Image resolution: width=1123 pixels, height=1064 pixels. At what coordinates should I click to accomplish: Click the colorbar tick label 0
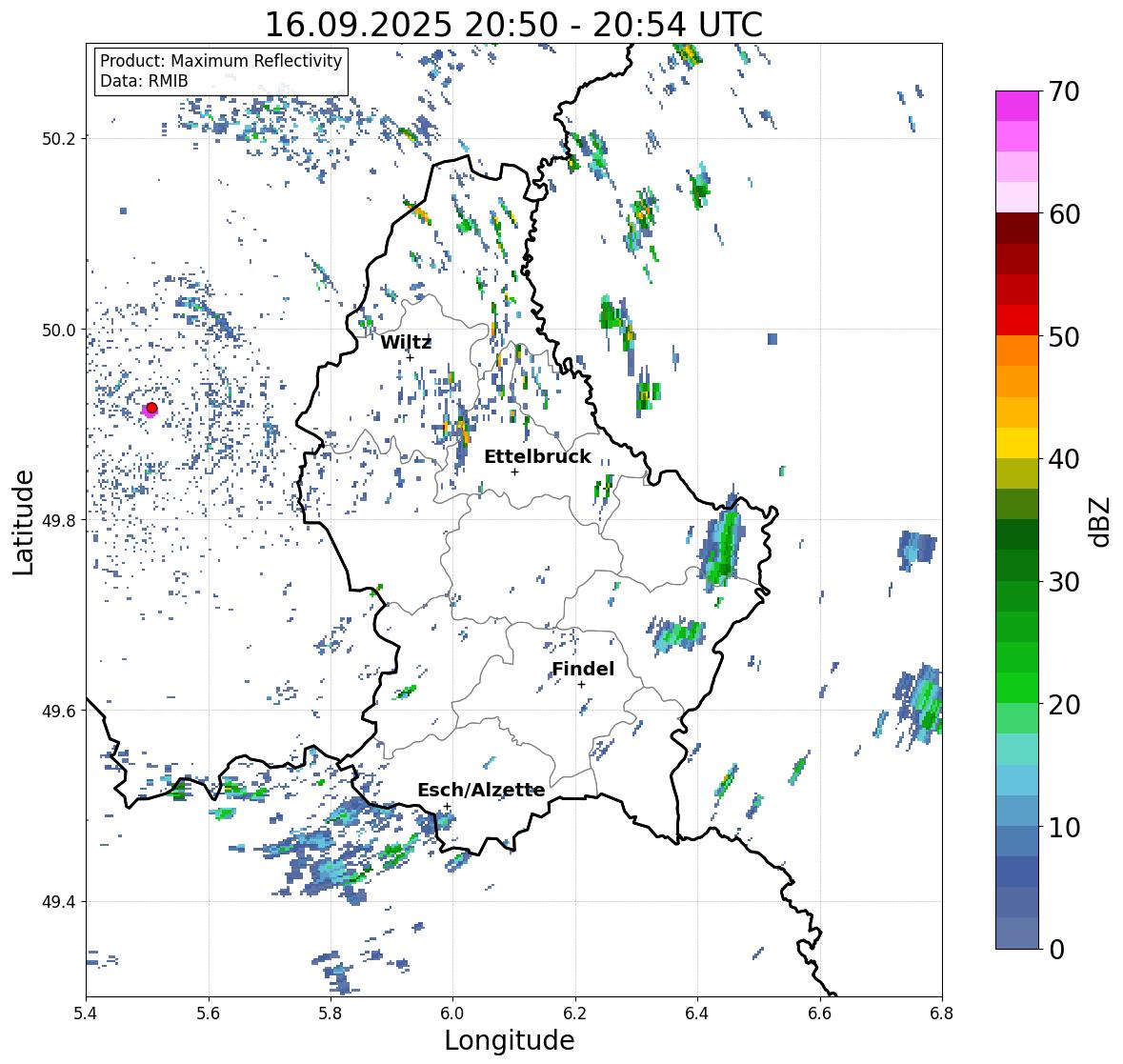pos(1056,950)
